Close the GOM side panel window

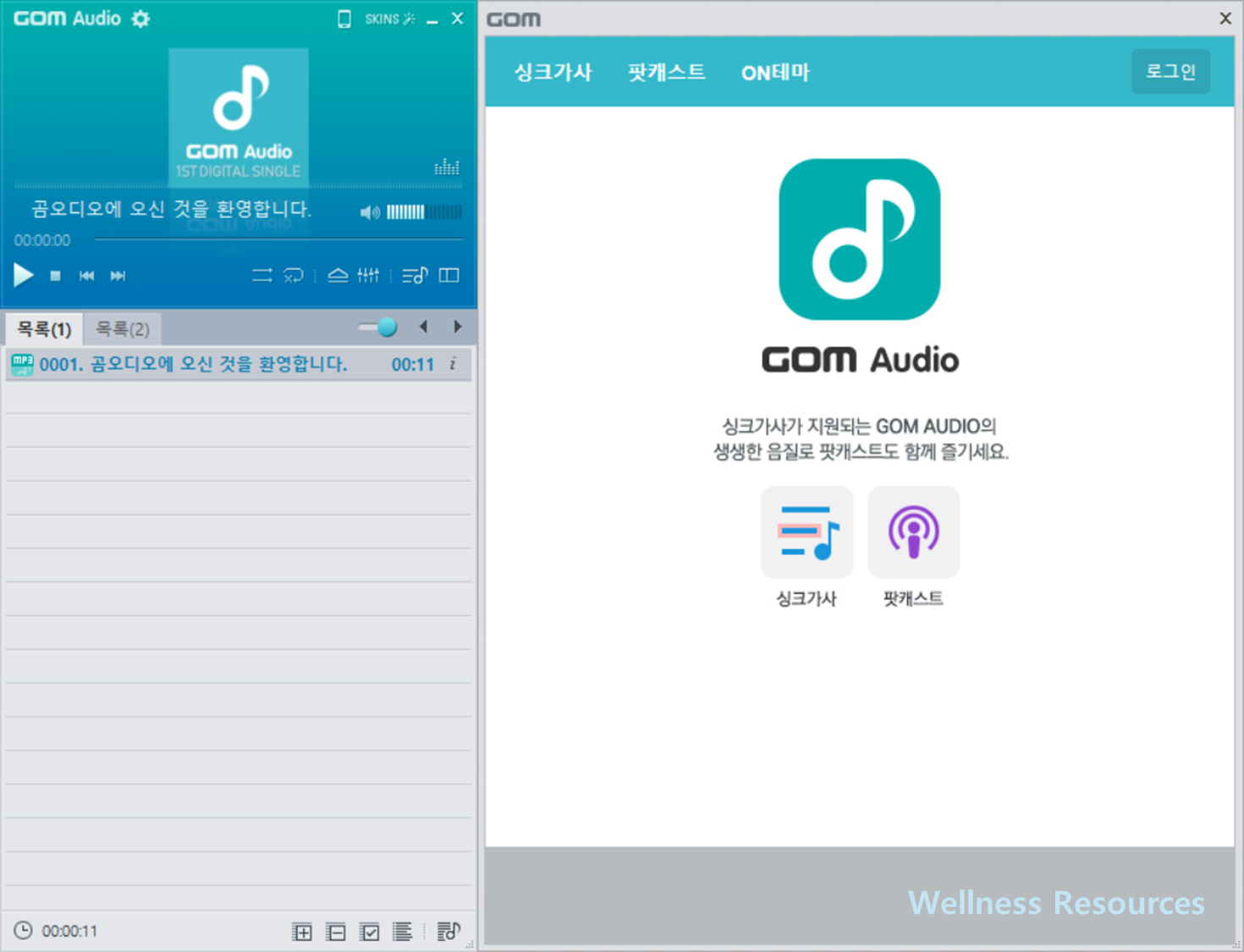[1225, 18]
